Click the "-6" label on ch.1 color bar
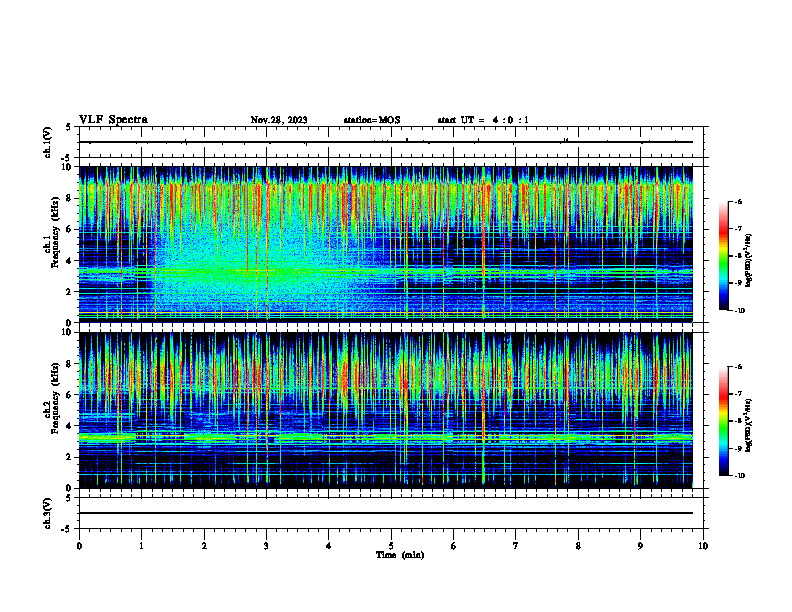The height and width of the screenshot is (612, 792). coord(738,201)
